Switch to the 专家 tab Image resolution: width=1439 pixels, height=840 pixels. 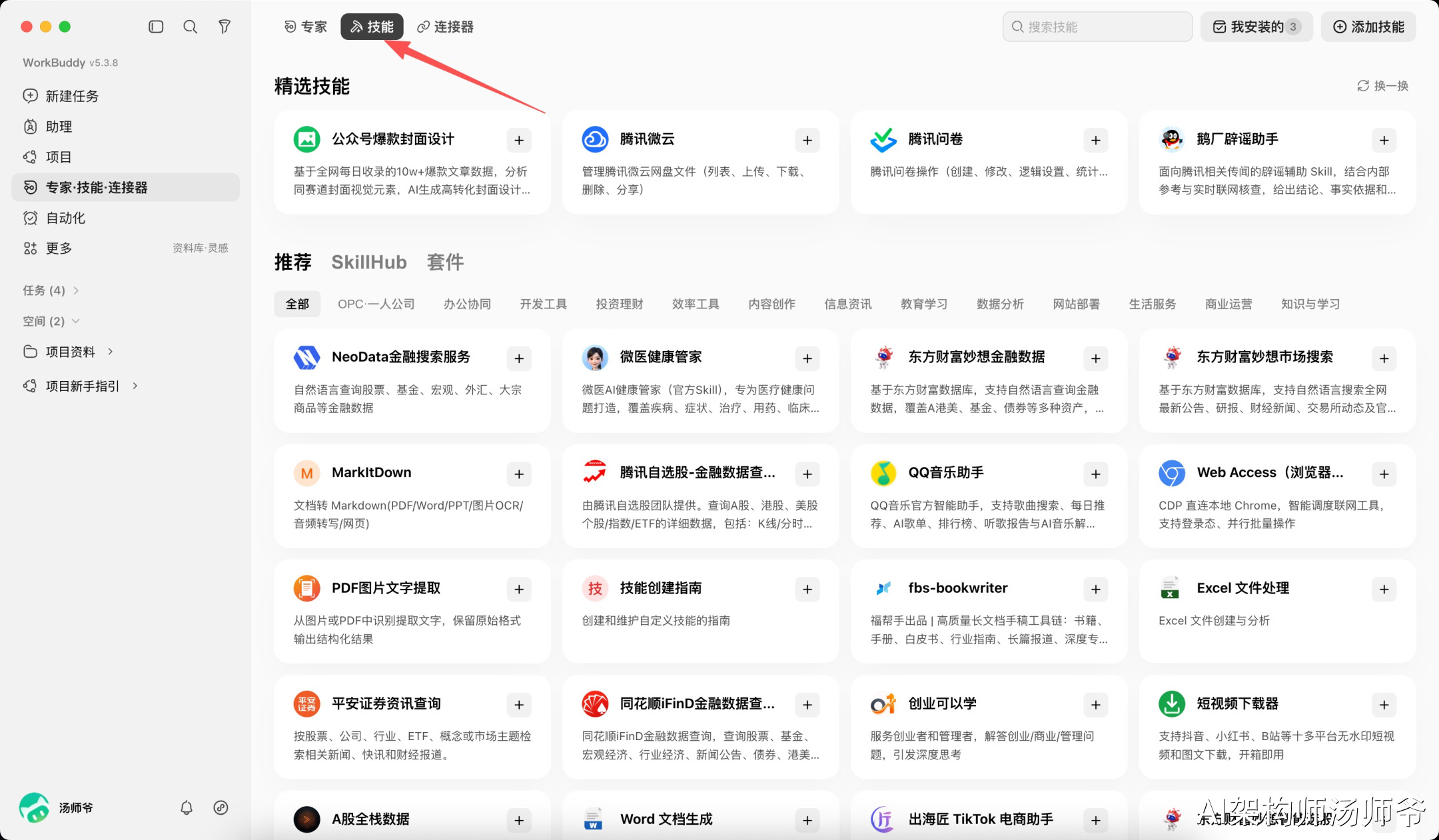pos(306,27)
